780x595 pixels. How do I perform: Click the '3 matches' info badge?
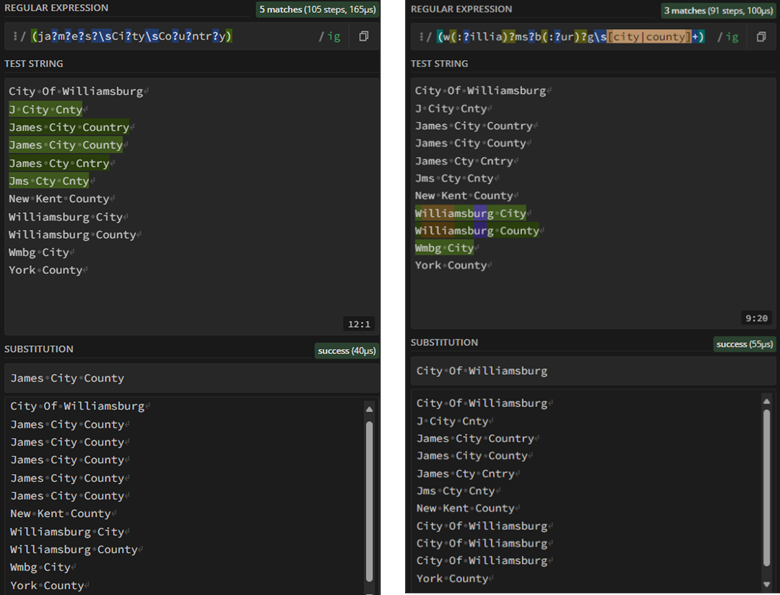(720, 9)
